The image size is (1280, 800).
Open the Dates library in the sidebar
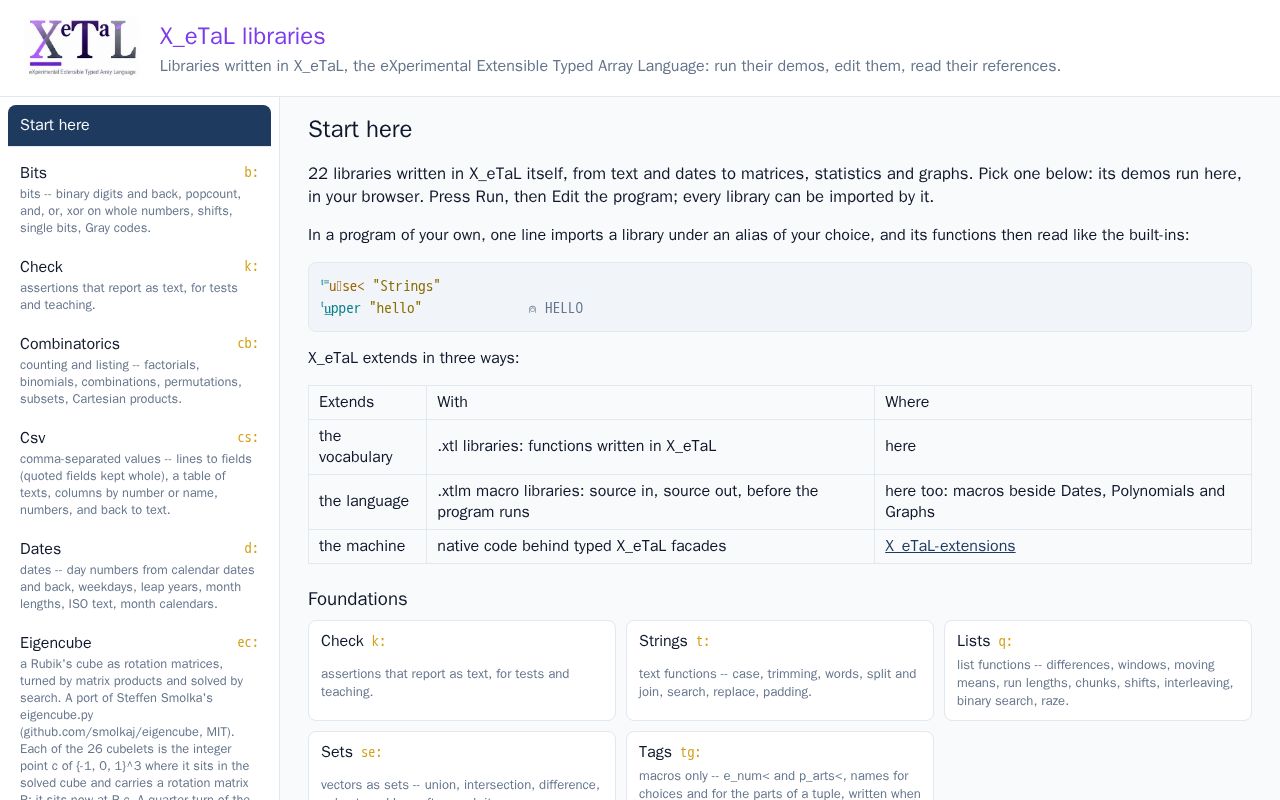(x=139, y=575)
